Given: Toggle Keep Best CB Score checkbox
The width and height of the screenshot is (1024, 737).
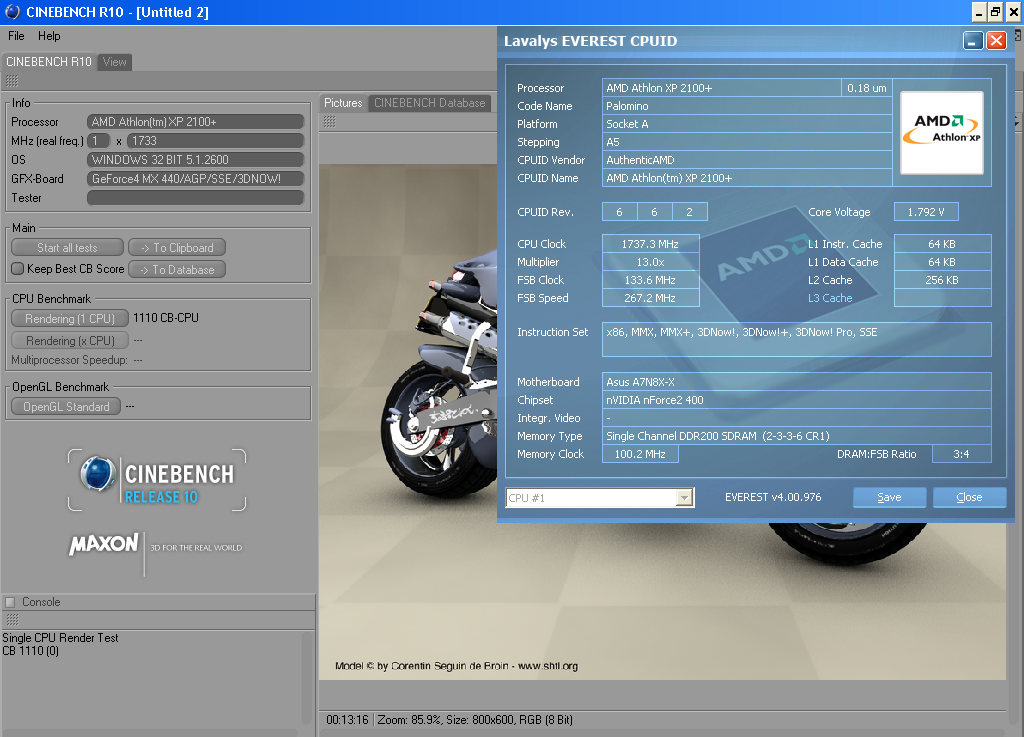Looking at the screenshot, I should click(x=18, y=268).
